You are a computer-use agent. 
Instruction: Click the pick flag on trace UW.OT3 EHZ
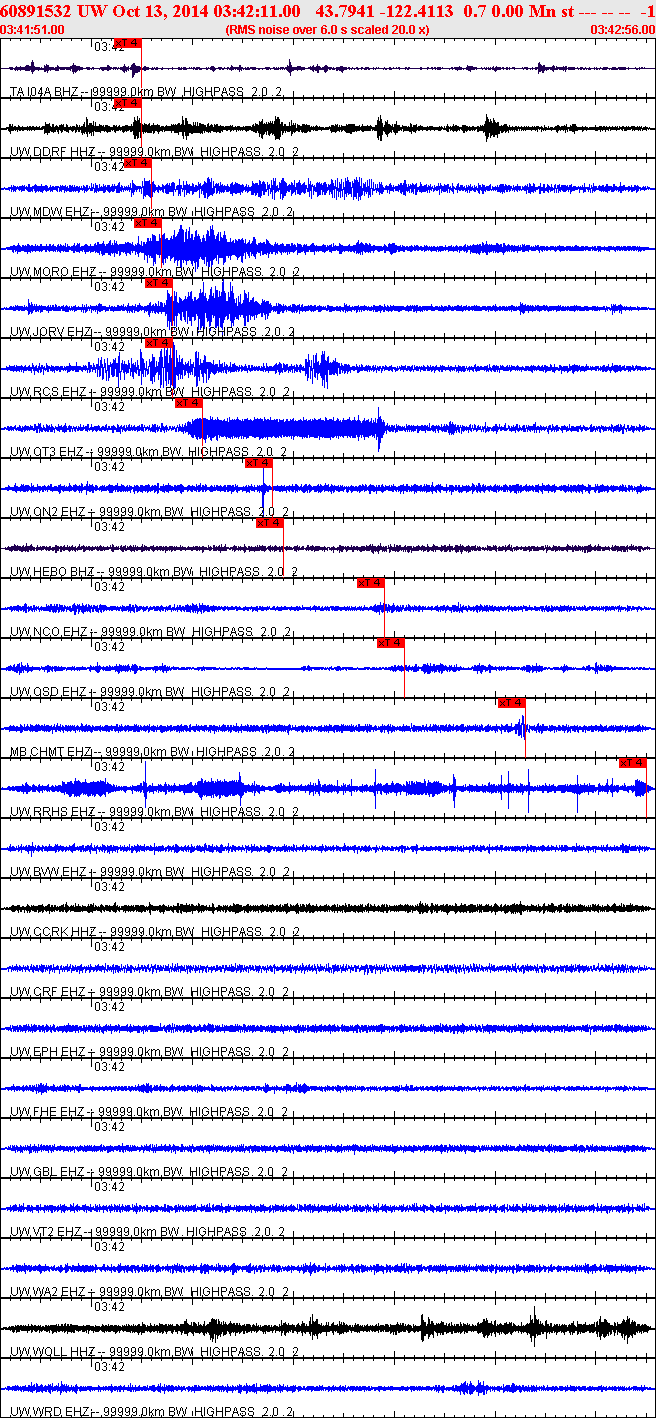(x=189, y=403)
